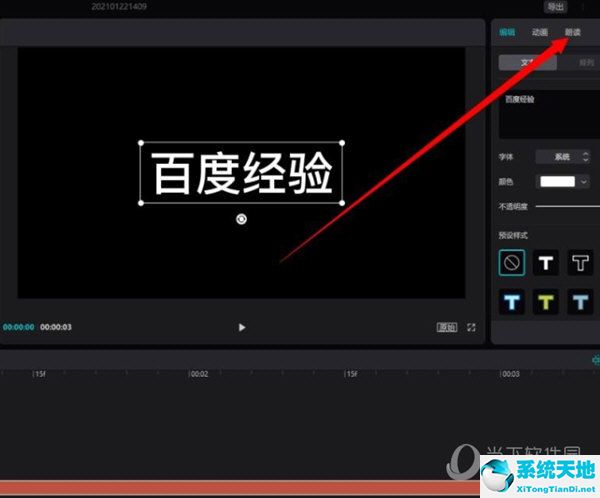
Task: Click the top-left corner handle of text box
Action: 141,143
